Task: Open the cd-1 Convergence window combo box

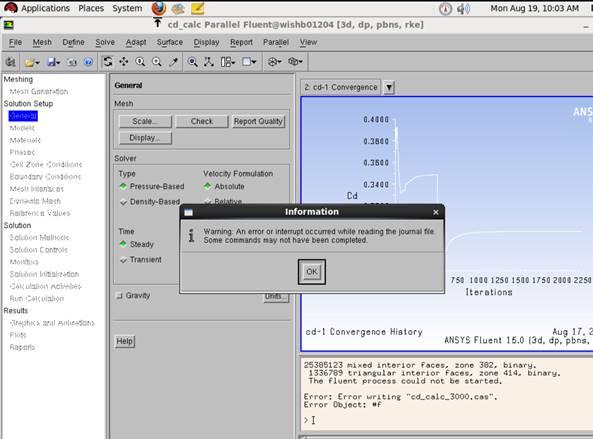Action: point(341,87)
